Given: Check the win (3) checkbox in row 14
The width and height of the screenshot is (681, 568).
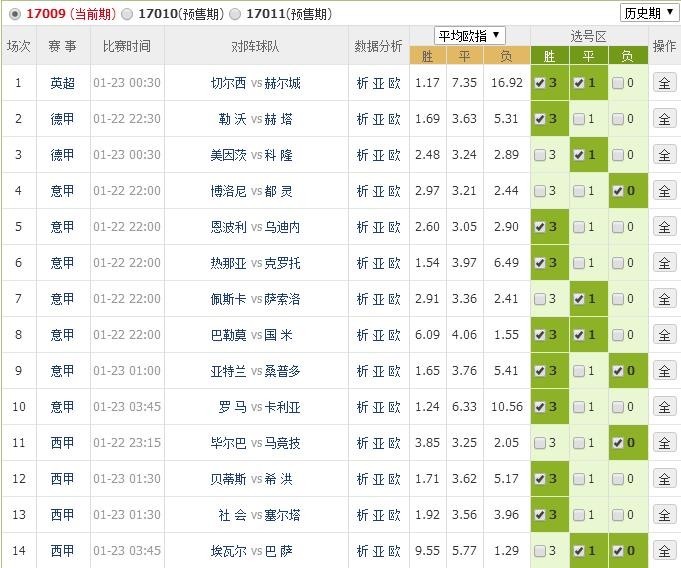Looking at the screenshot, I should pyautogui.click(x=541, y=551).
